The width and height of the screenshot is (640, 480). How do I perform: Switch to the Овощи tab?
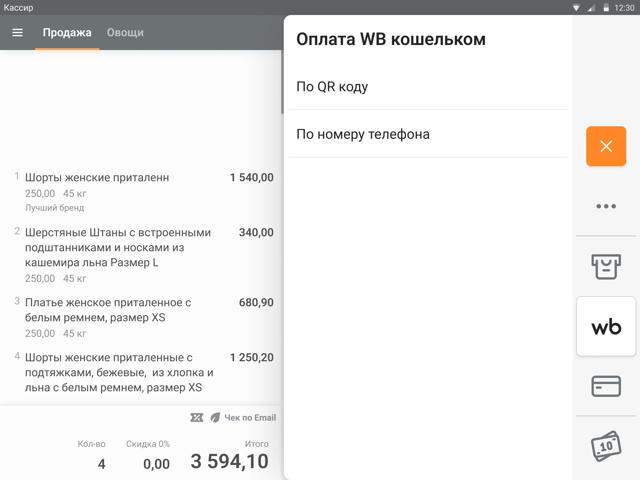tap(125, 32)
